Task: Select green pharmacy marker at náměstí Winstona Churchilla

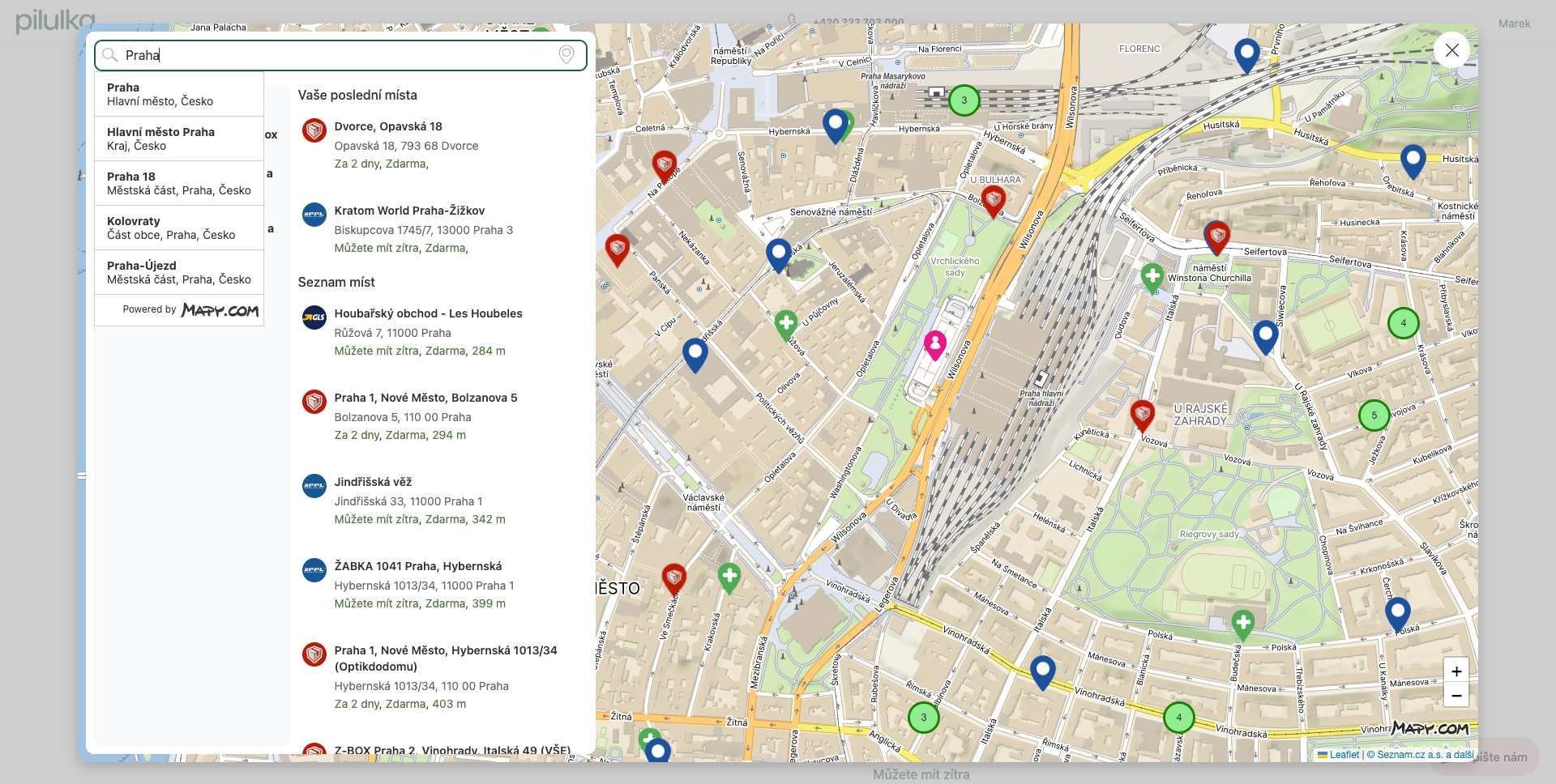Action: coord(1152,277)
